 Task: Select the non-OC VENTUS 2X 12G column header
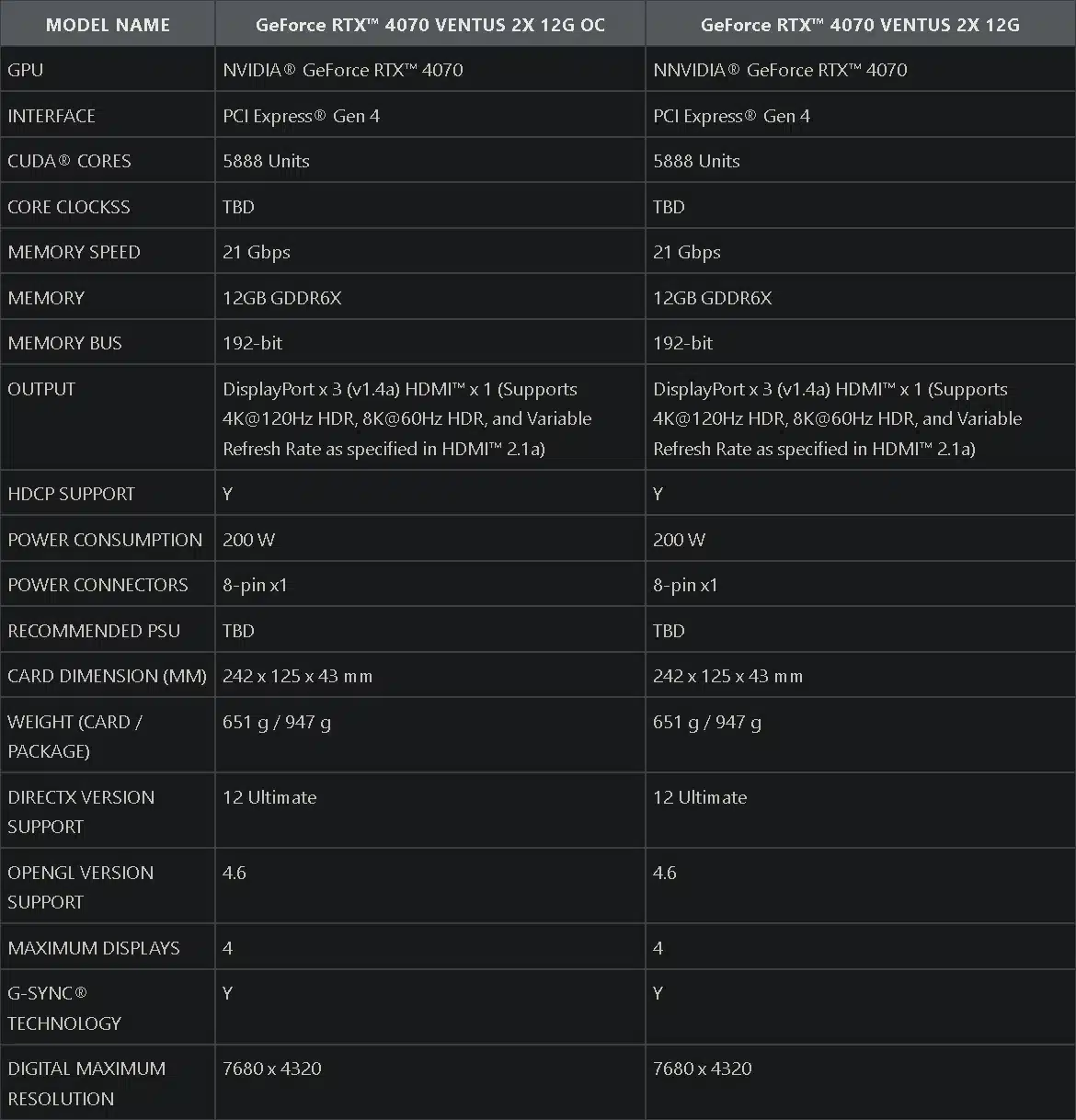pyautogui.click(x=860, y=25)
